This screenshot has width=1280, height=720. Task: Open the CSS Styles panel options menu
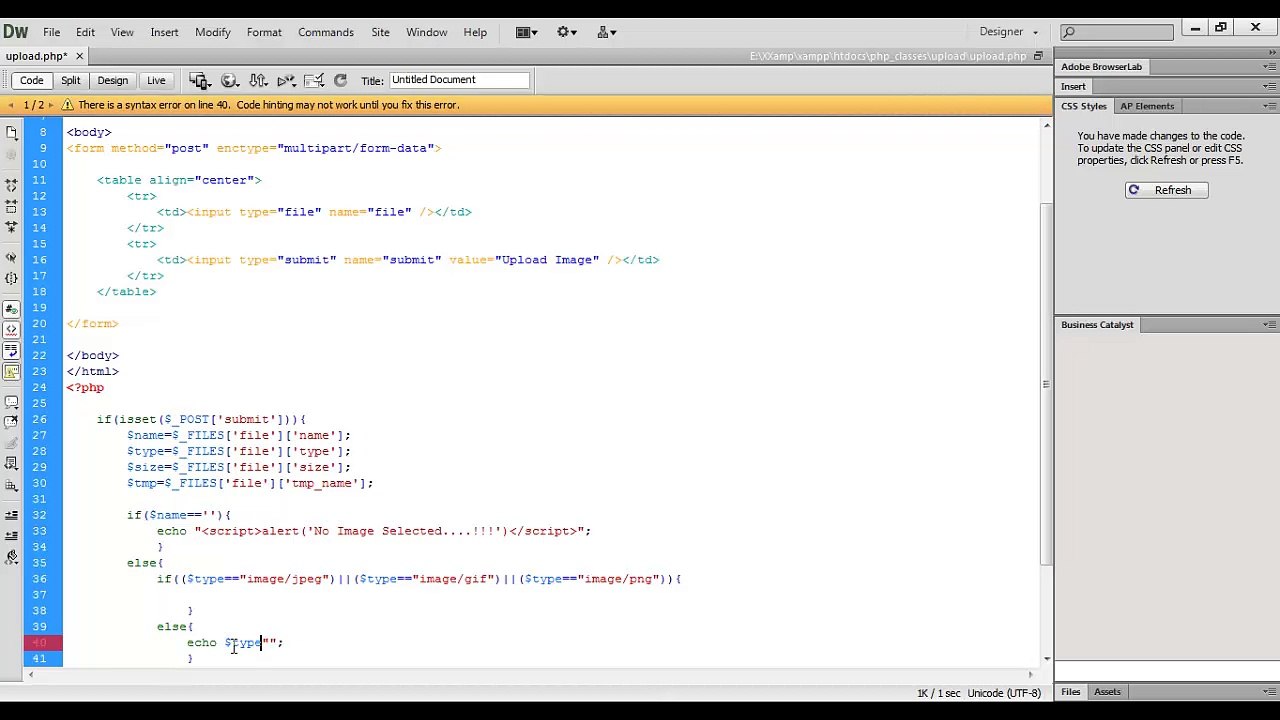coord(1269,106)
